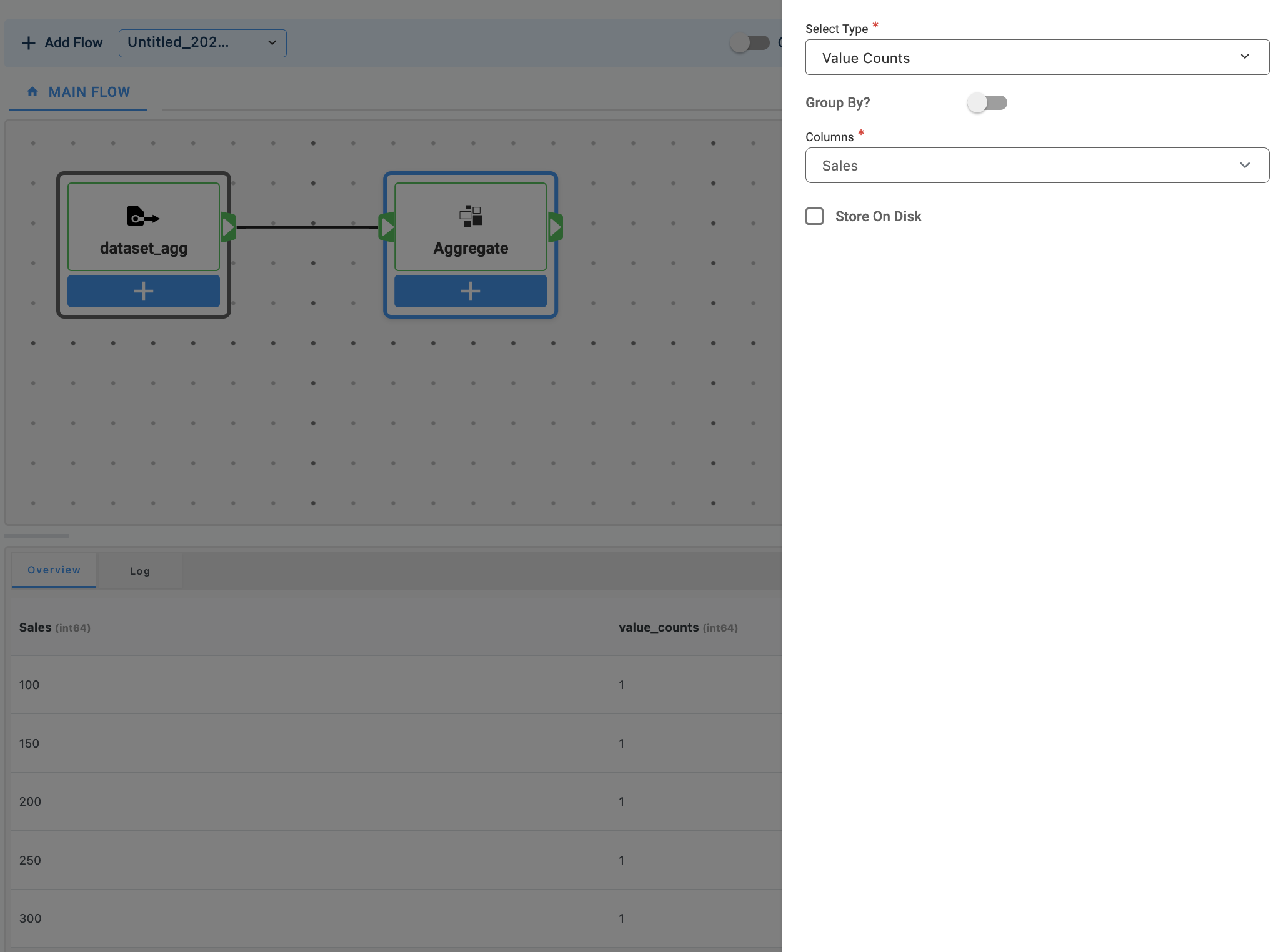The width and height of the screenshot is (1286, 952).
Task: Click the dataset_agg node file icon
Action: click(x=143, y=217)
